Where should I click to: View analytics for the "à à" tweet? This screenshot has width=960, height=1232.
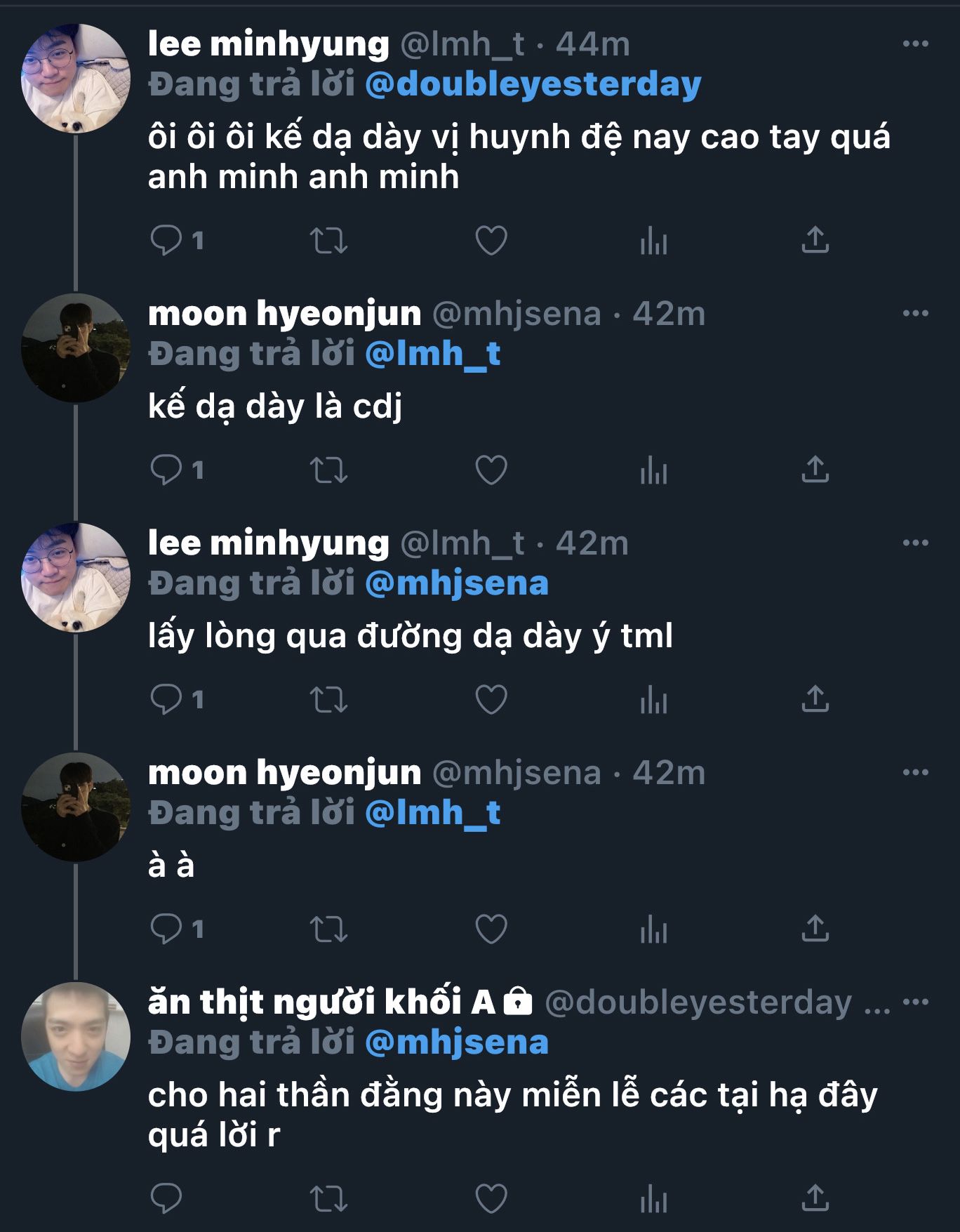click(x=653, y=929)
